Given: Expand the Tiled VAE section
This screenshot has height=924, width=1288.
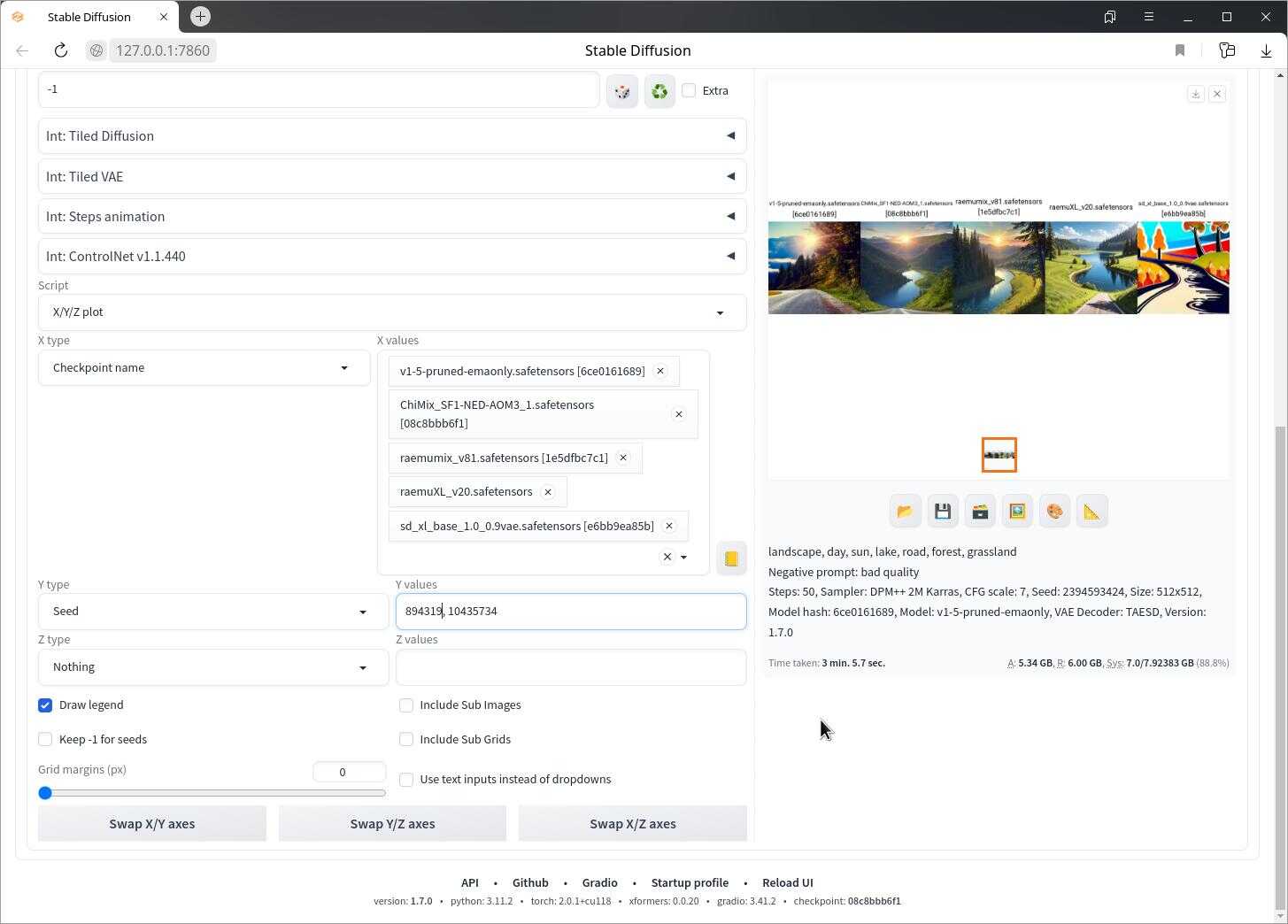Looking at the screenshot, I should coord(392,176).
